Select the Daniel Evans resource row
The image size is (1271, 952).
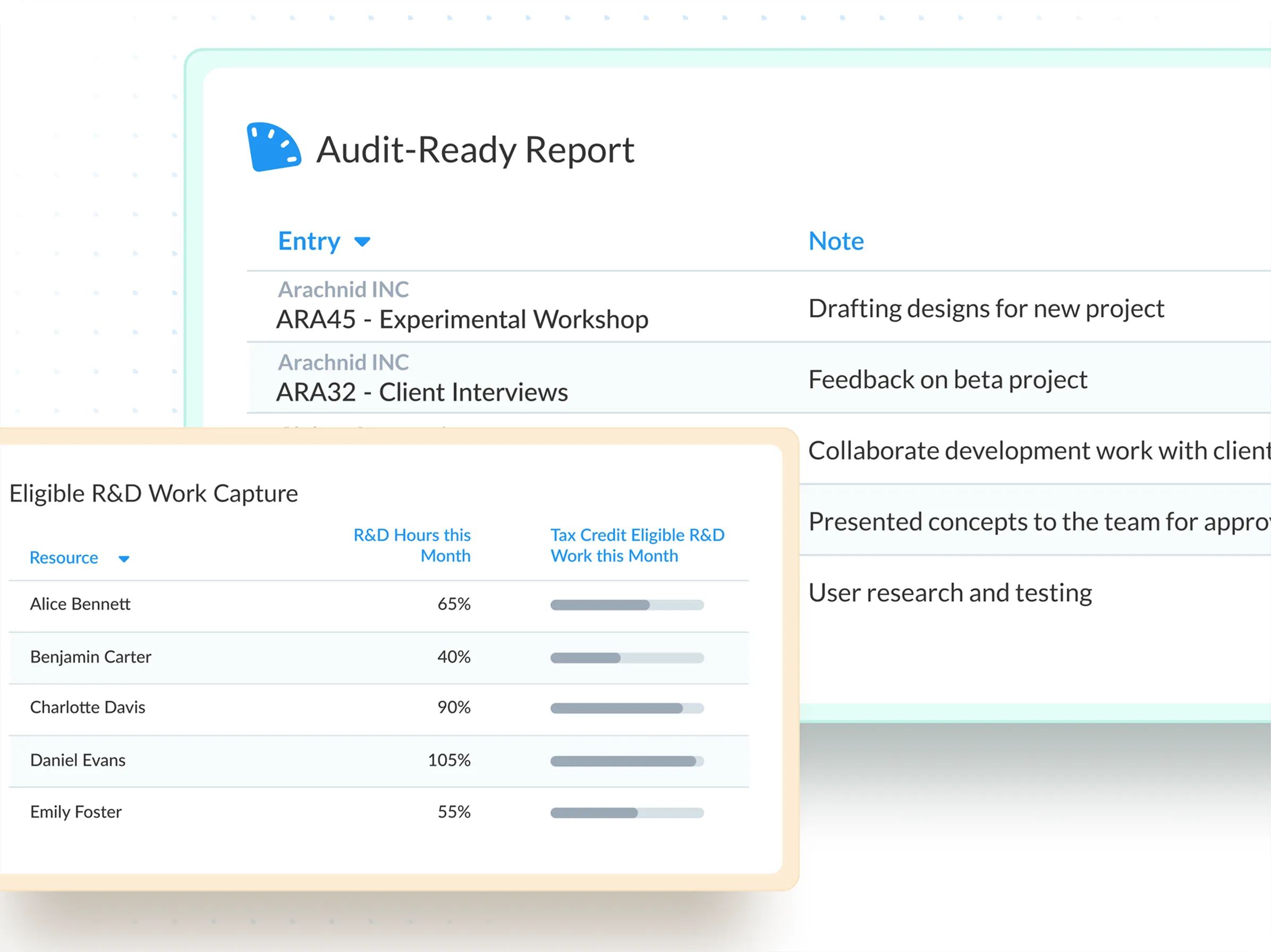click(x=78, y=760)
